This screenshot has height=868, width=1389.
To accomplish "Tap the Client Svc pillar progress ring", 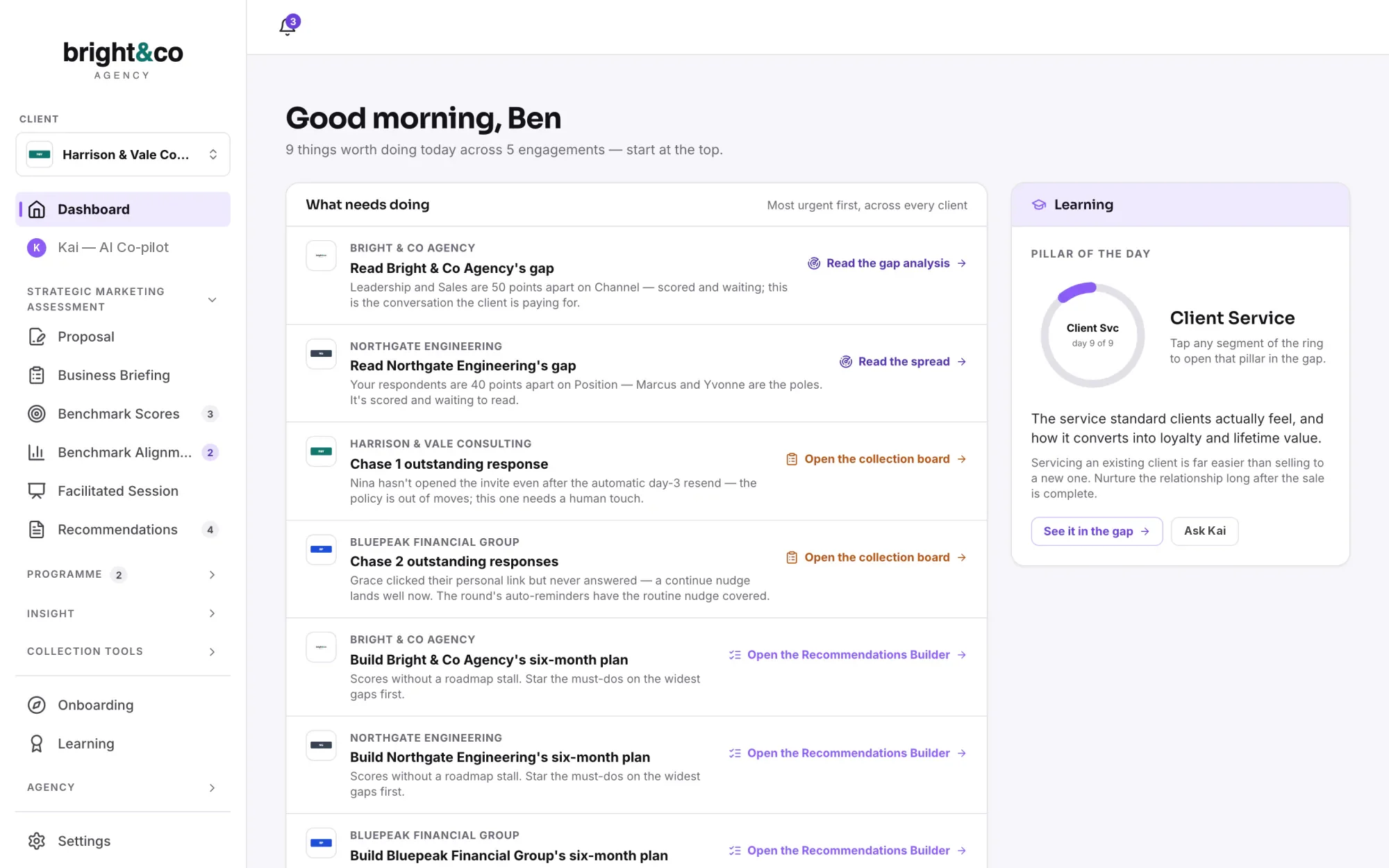I will pyautogui.click(x=1092, y=335).
